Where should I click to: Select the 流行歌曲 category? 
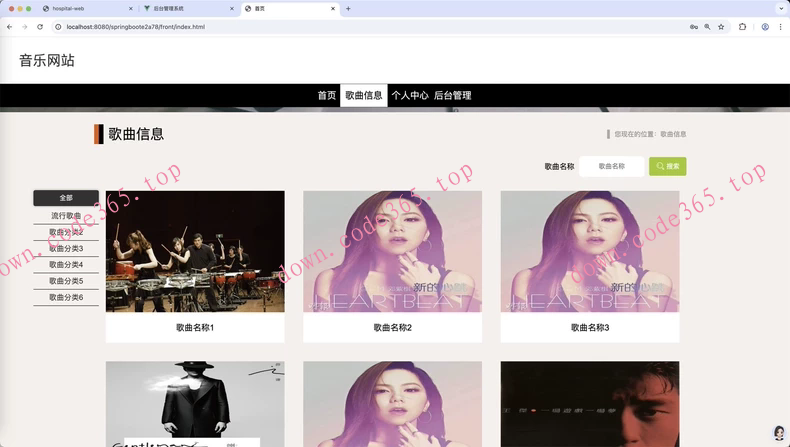[x=66, y=216]
